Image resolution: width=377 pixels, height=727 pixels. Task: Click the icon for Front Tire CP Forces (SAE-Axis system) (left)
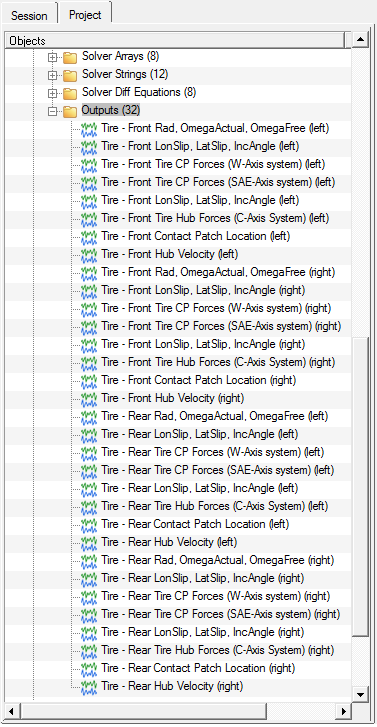pos(89,183)
